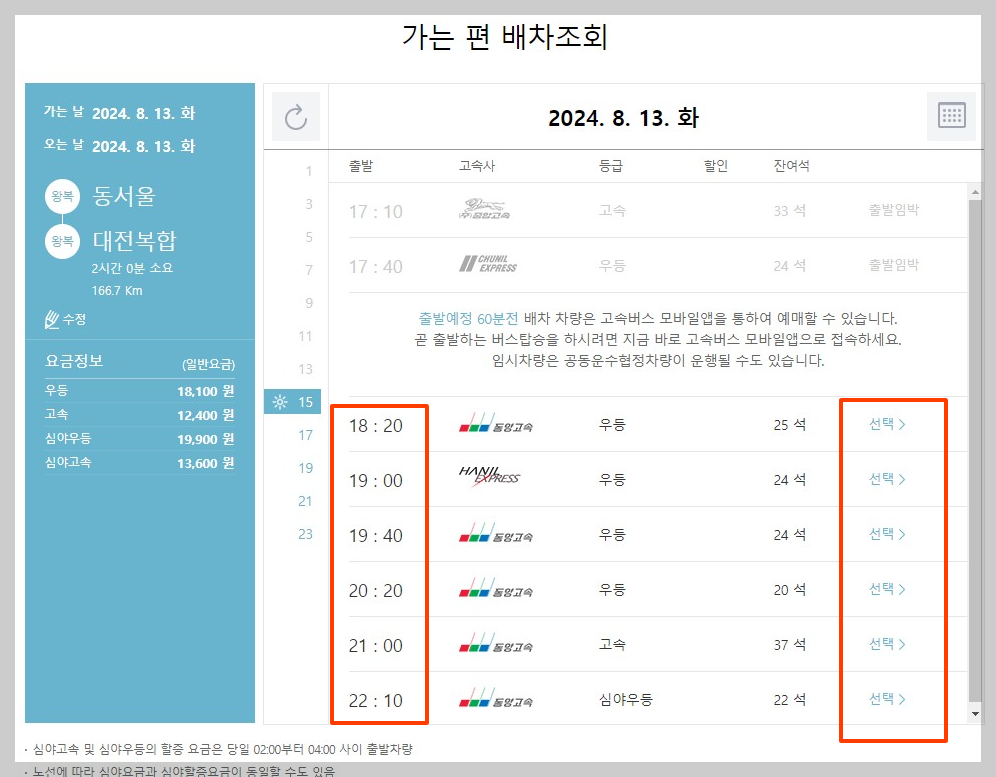The image size is (996, 777).
Task: Click the 동서울 departure terminal name
Action: pos(124,196)
